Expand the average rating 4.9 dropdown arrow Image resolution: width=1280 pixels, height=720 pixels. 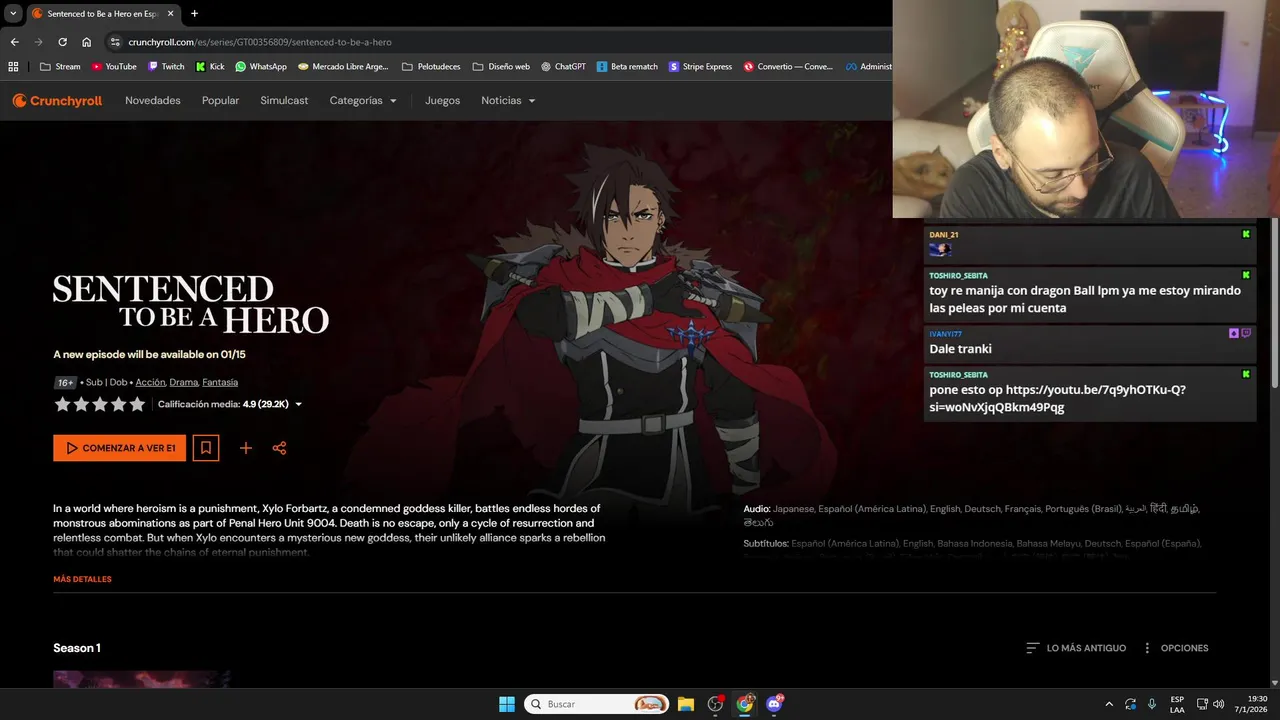(298, 405)
